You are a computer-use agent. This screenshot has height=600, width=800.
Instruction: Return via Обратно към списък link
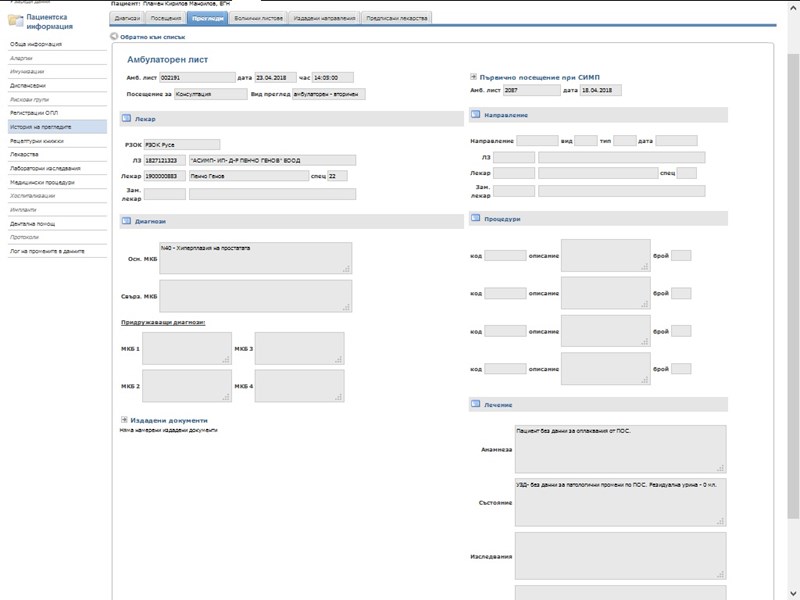[x=146, y=36]
